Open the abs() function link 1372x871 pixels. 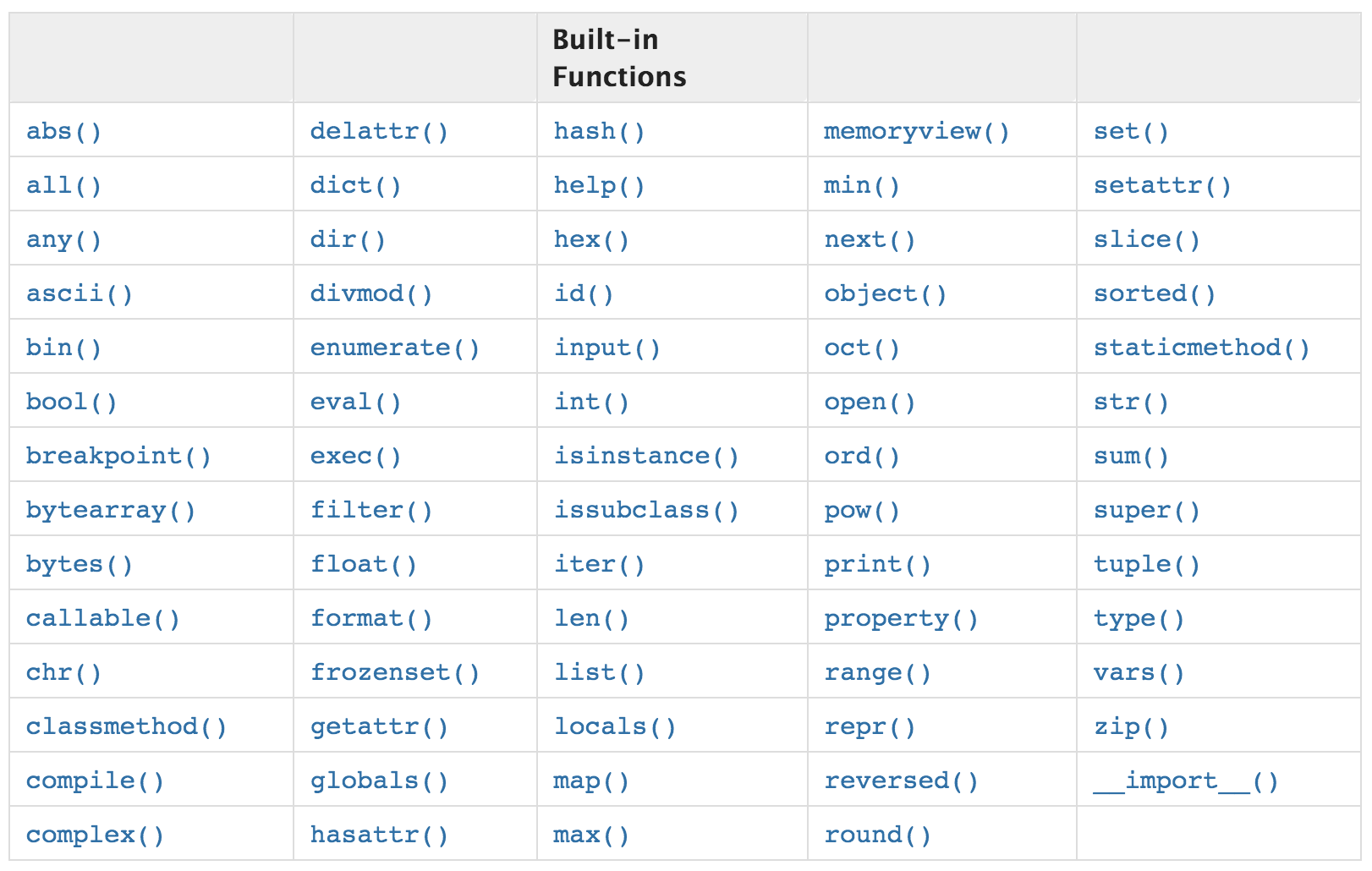point(63,131)
